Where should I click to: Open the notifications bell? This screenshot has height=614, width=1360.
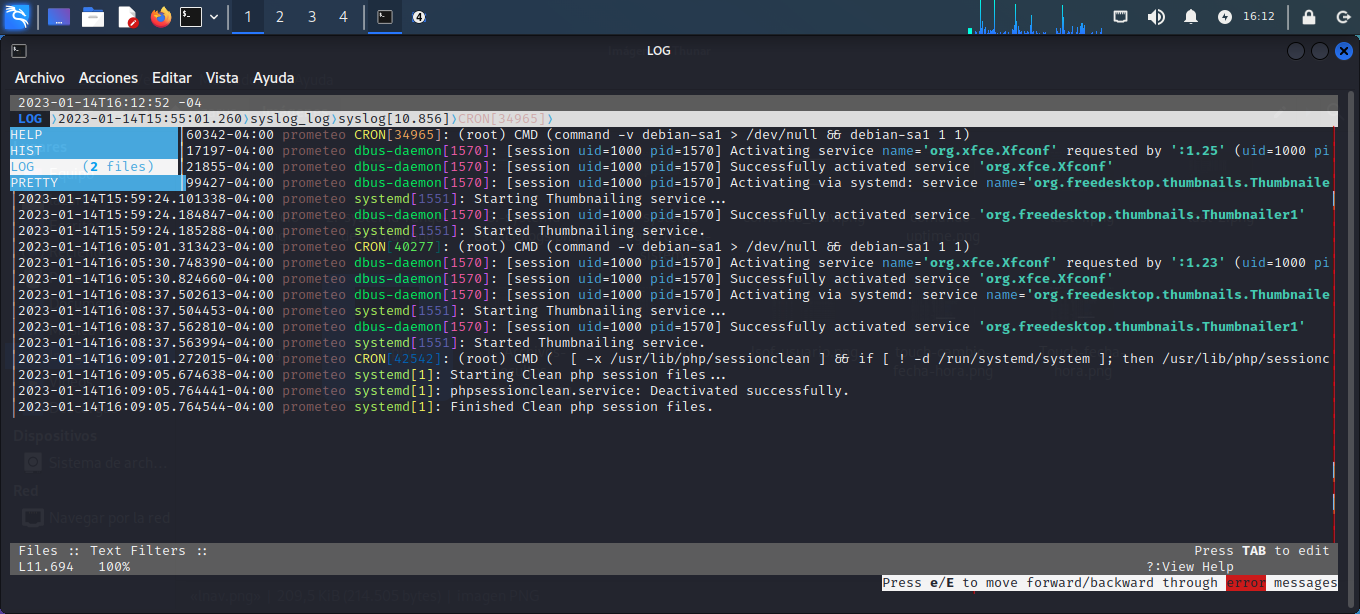1191,17
